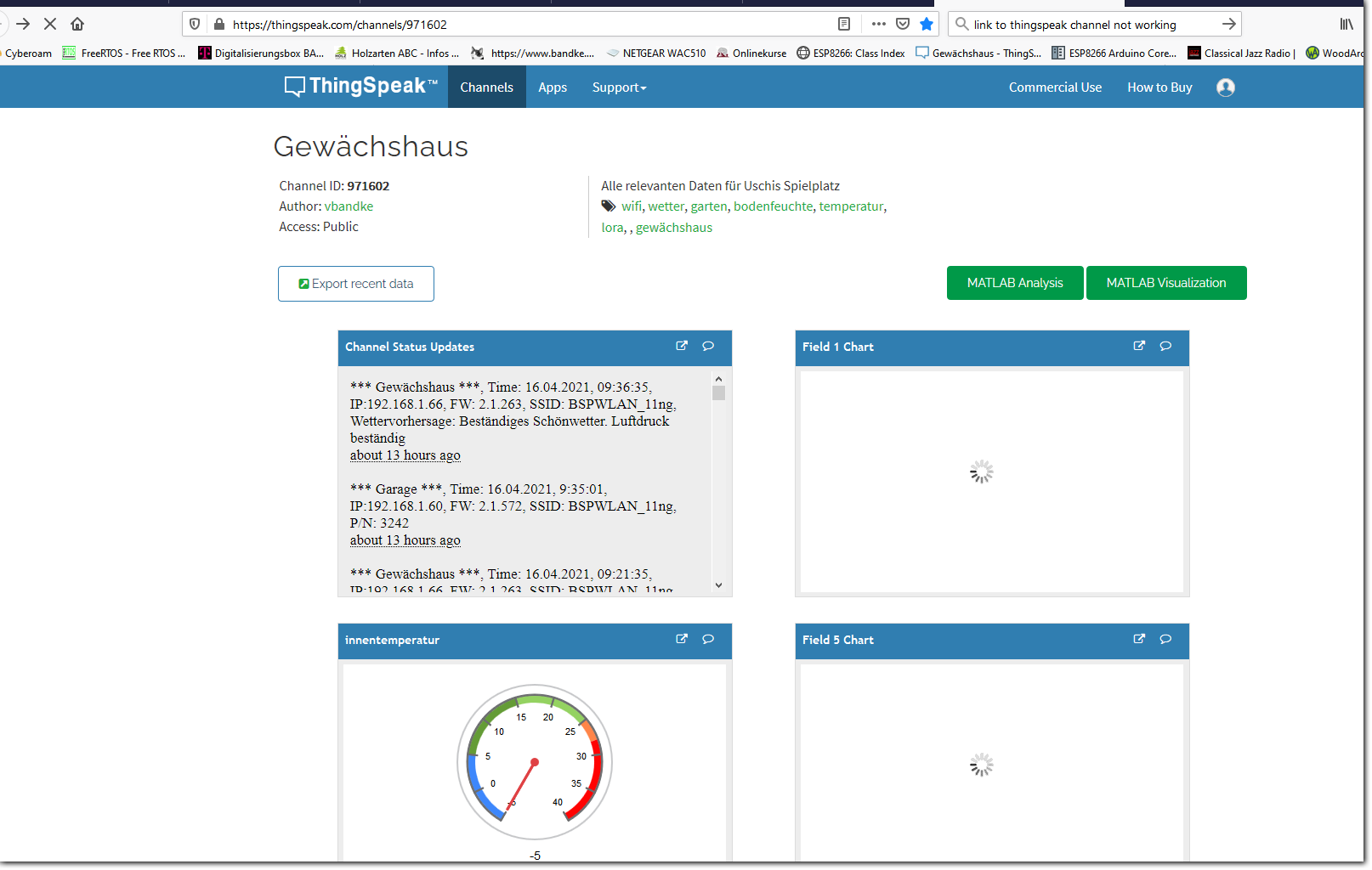Click timestamp under Garage status update
Screen dimensions: 1372x870
tap(405, 540)
